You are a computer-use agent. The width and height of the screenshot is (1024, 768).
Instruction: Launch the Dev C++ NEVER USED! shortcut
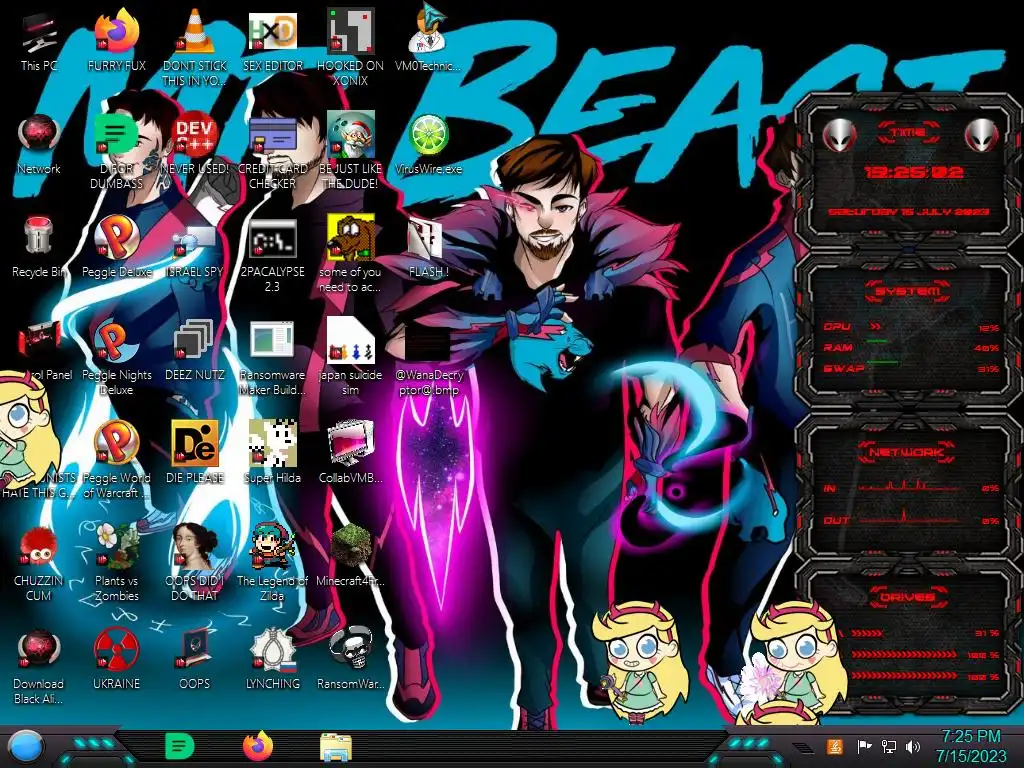tap(195, 144)
